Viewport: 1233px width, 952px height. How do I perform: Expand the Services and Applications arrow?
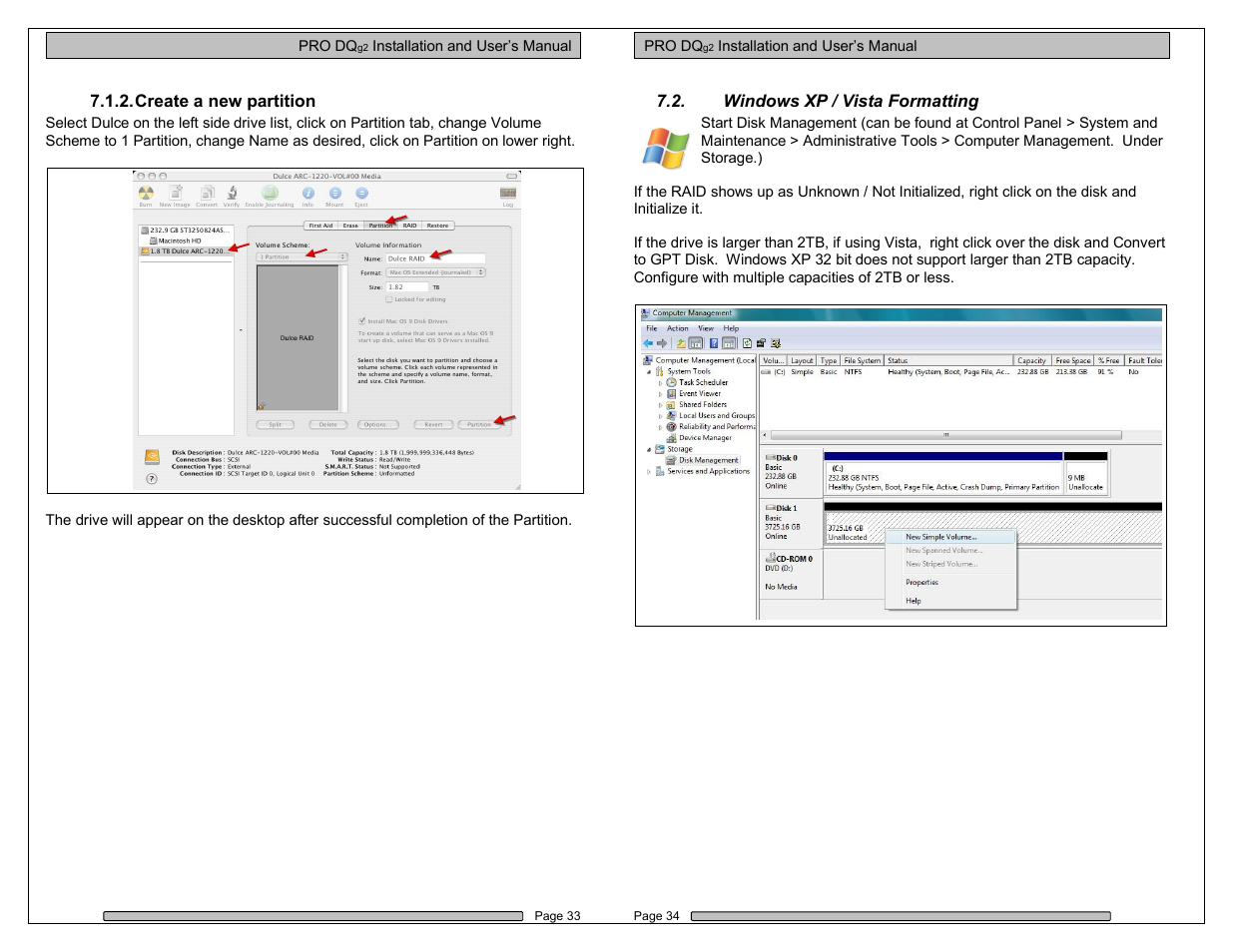[649, 471]
